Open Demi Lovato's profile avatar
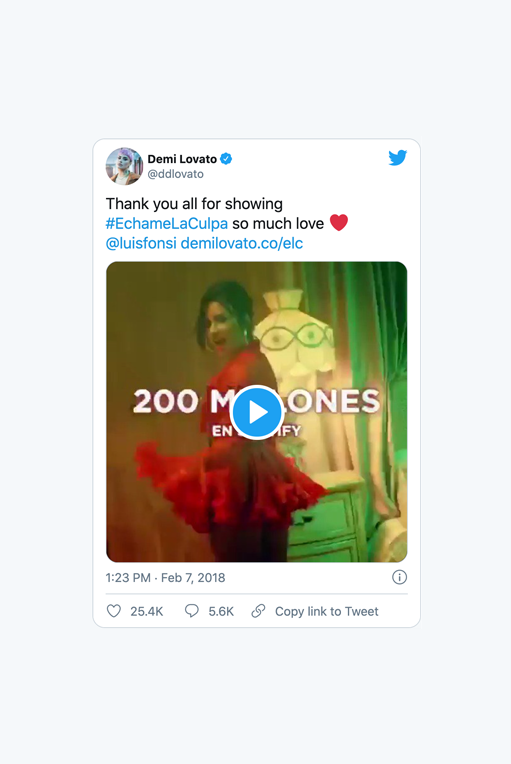 [124, 166]
